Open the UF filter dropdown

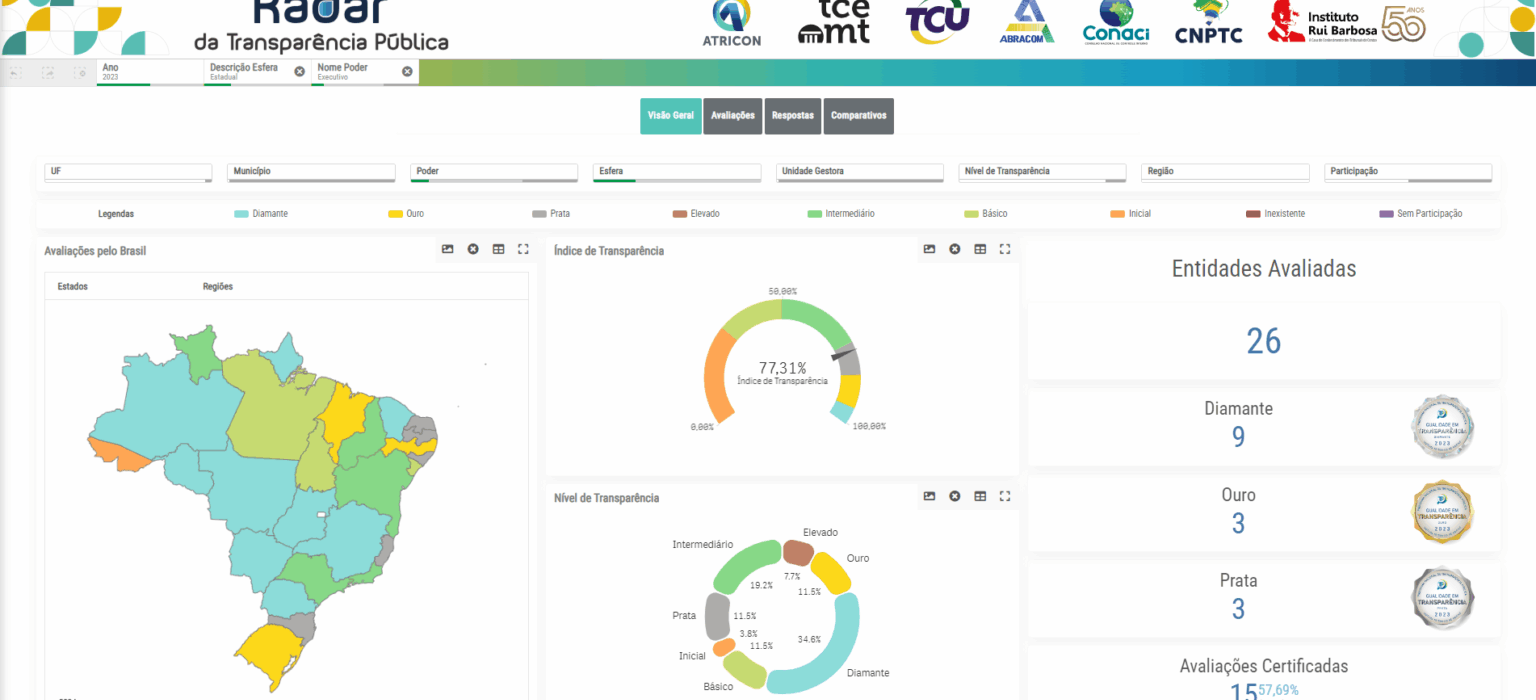(128, 172)
